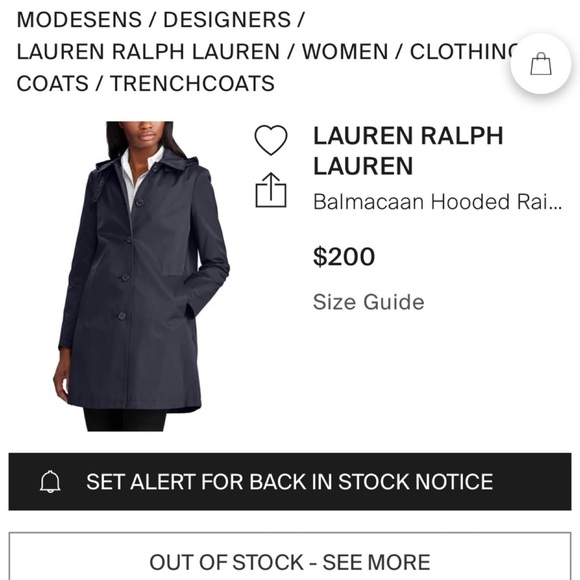Open CLOTHING breadcrumb link
The image size is (580, 580).
[464, 51]
